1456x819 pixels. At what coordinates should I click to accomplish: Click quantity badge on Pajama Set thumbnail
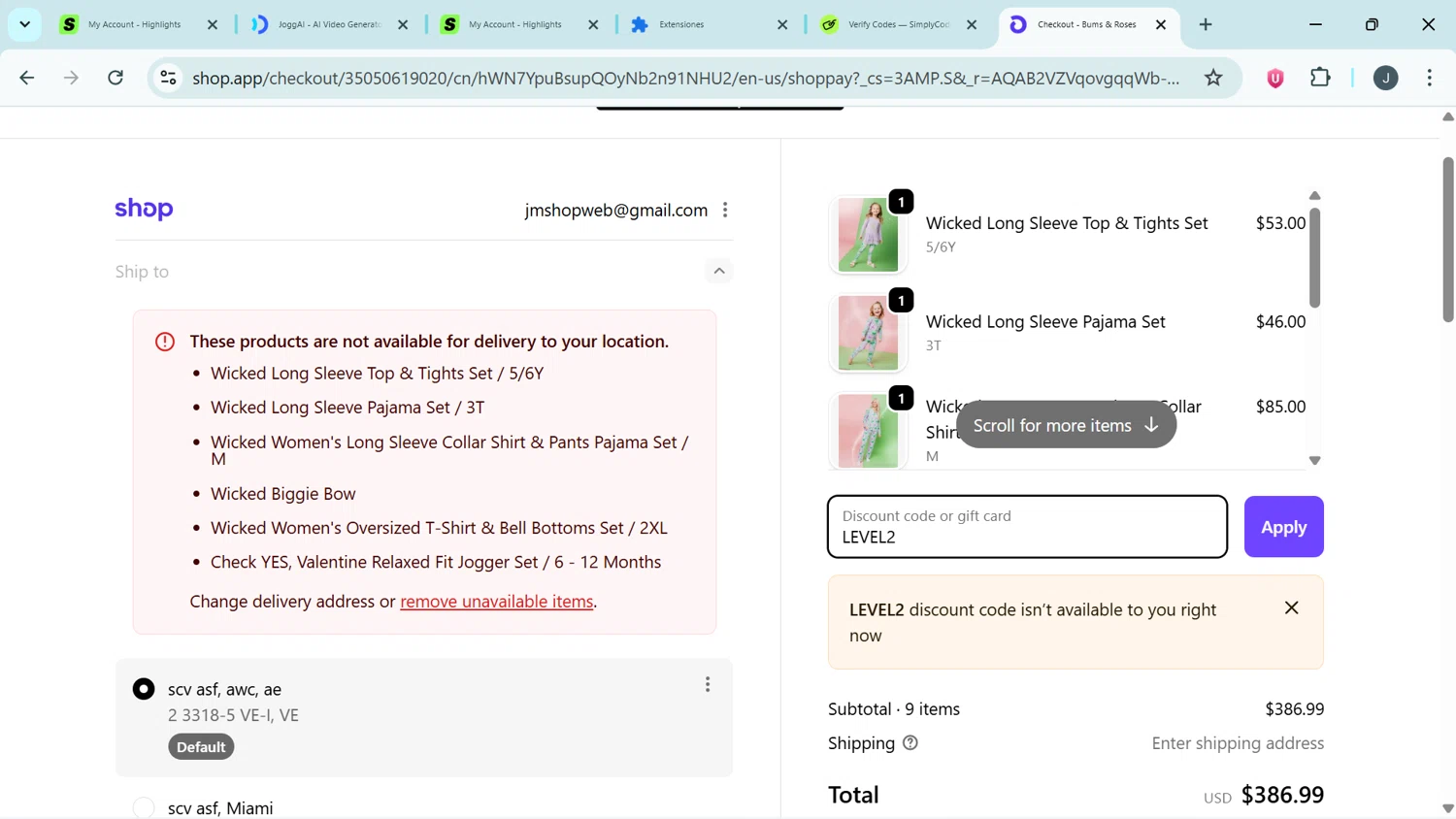(x=901, y=300)
